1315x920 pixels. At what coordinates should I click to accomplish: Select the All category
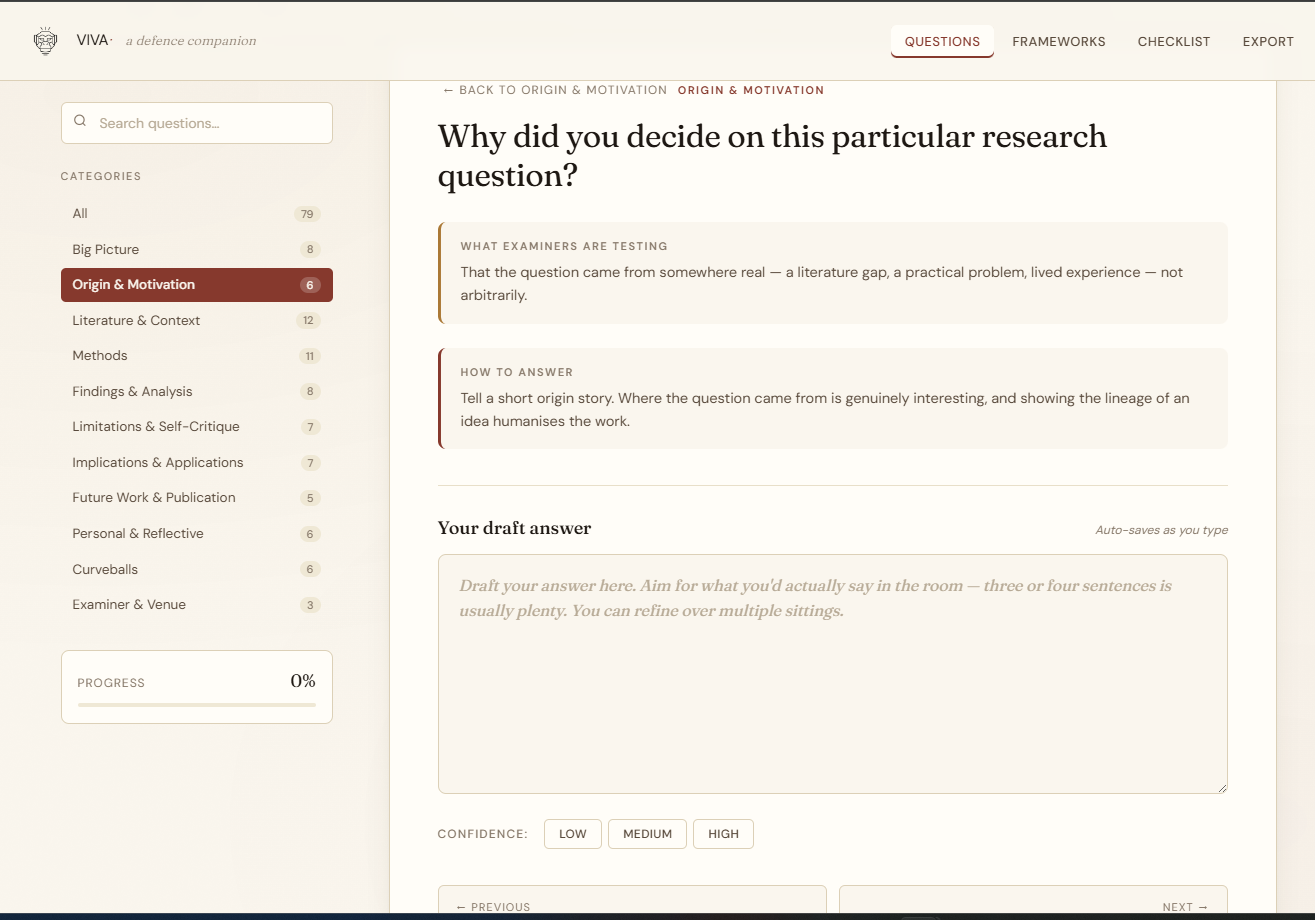pyautogui.click(x=197, y=214)
